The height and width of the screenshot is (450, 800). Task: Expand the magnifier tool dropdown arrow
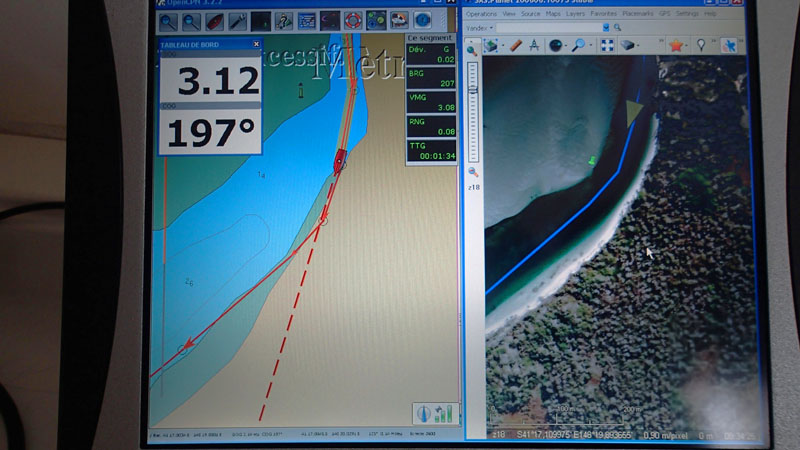(591, 46)
